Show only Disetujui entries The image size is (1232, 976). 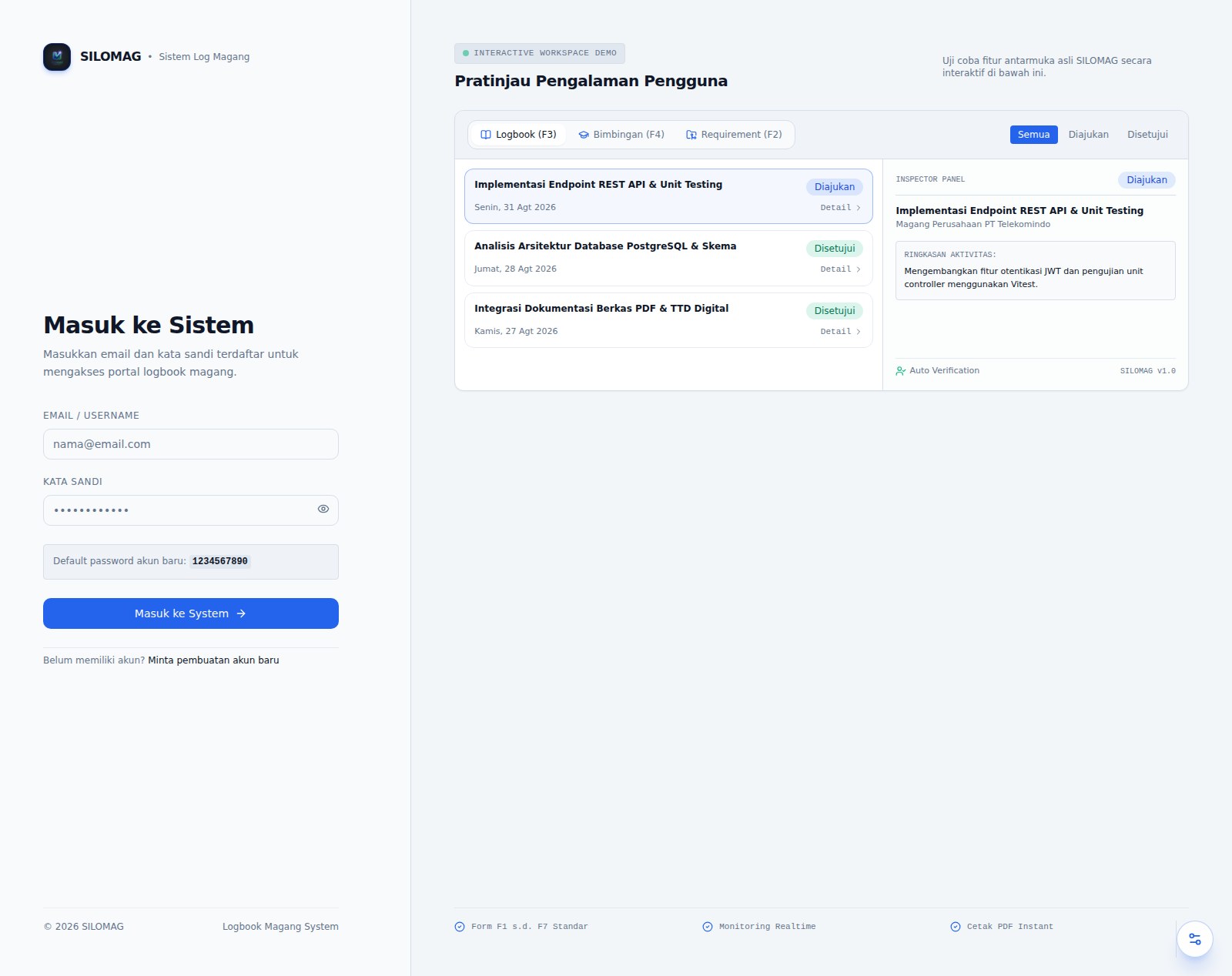pos(1147,135)
